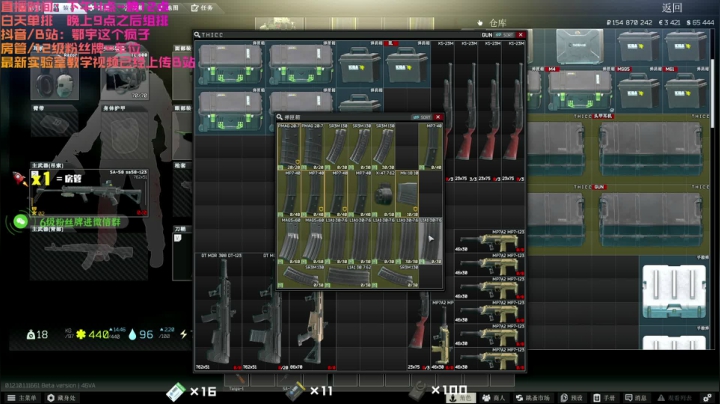Click the body armor slot
720x404 pixels.
(x=124, y=133)
